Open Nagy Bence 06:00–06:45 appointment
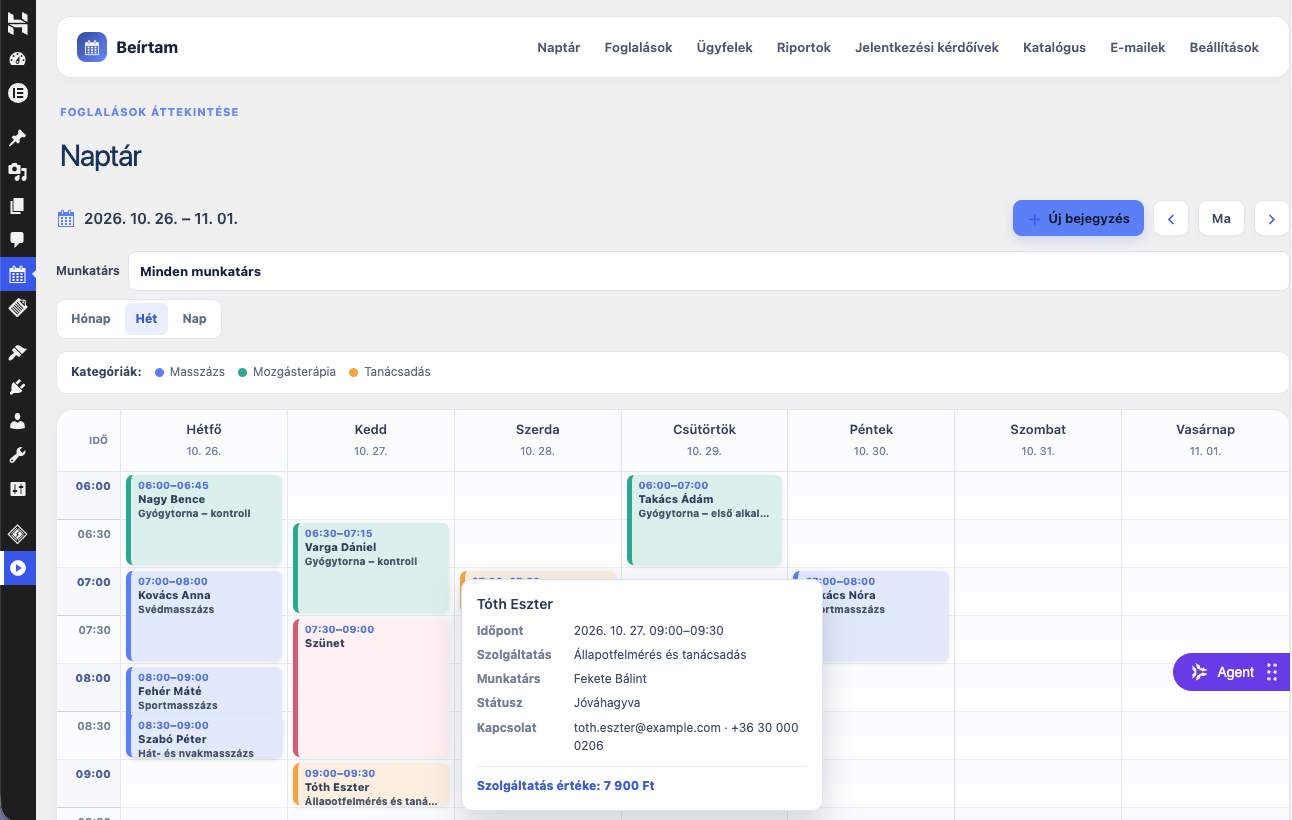Screen dimensions: 1292x820 [204, 520]
